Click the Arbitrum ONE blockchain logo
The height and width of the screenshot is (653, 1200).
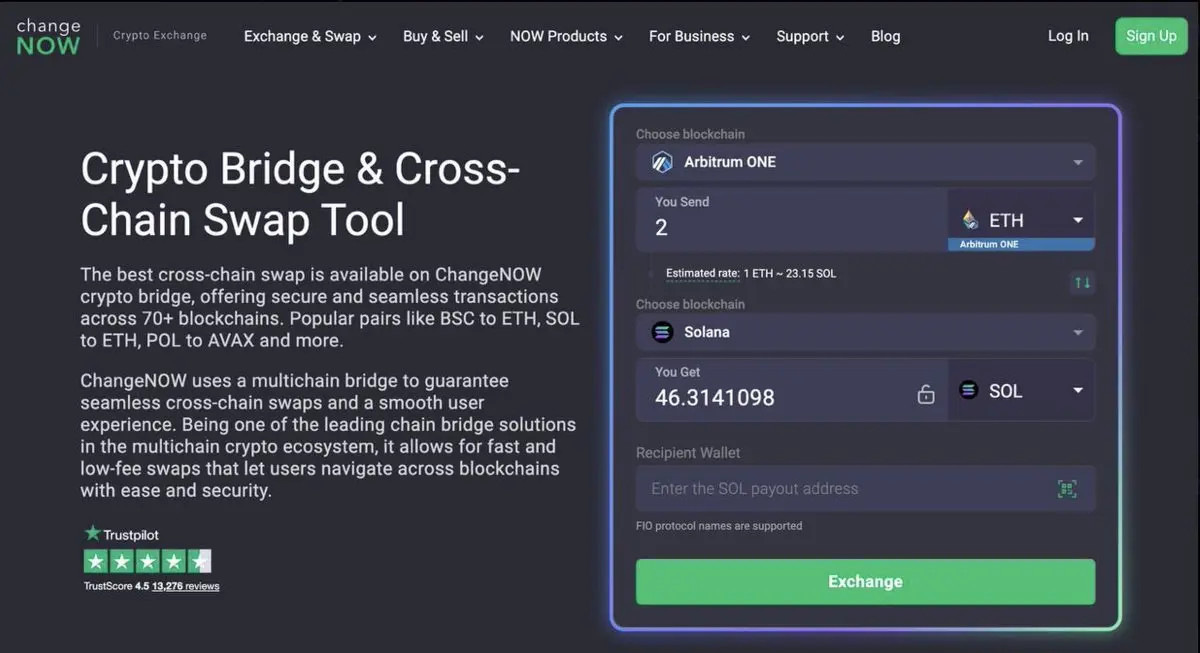[x=662, y=162]
